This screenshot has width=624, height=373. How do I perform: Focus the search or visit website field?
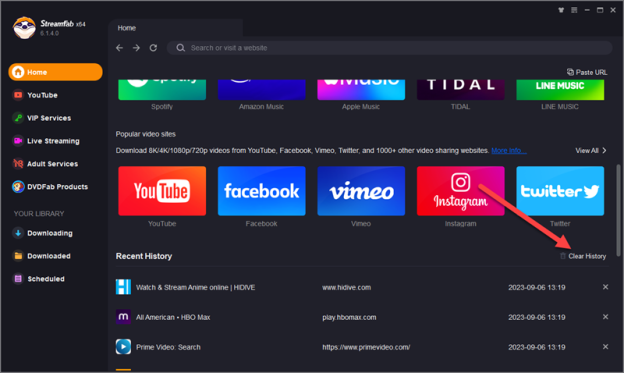[x=390, y=48]
